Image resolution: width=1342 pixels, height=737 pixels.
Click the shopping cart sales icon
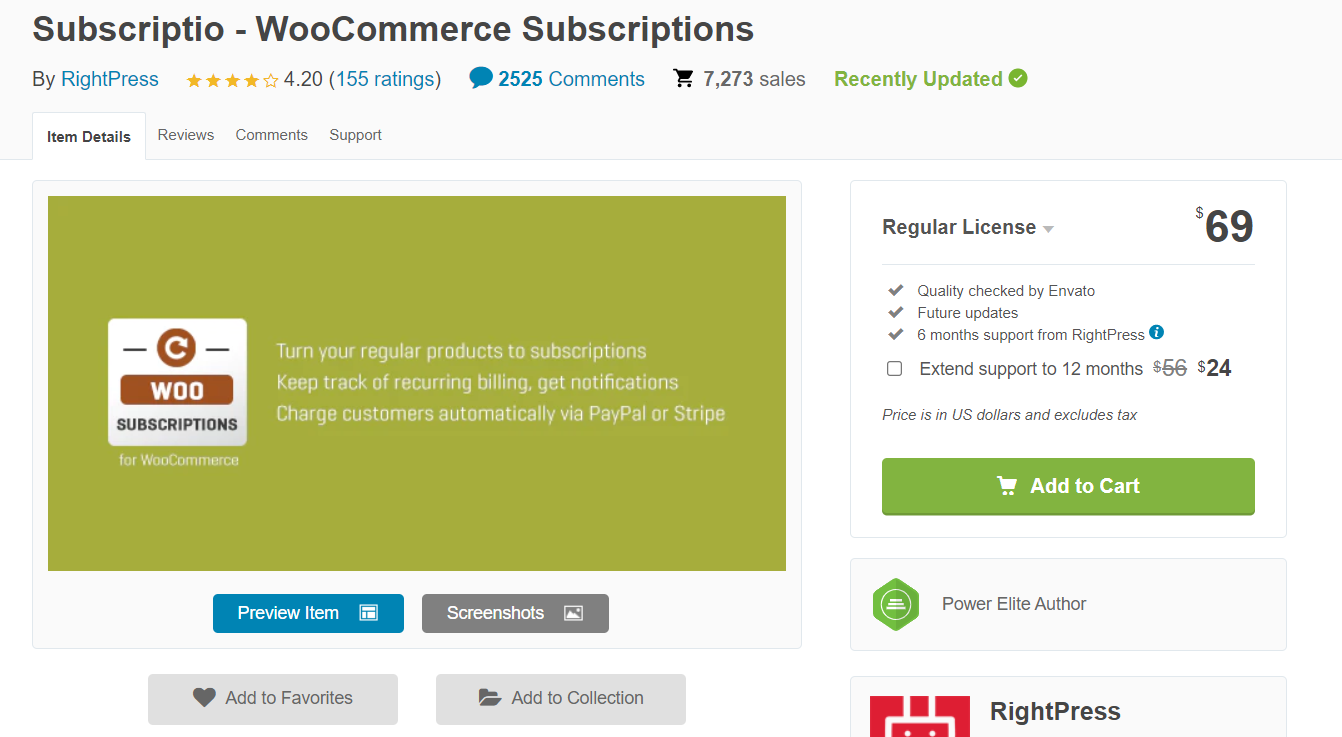(x=684, y=78)
